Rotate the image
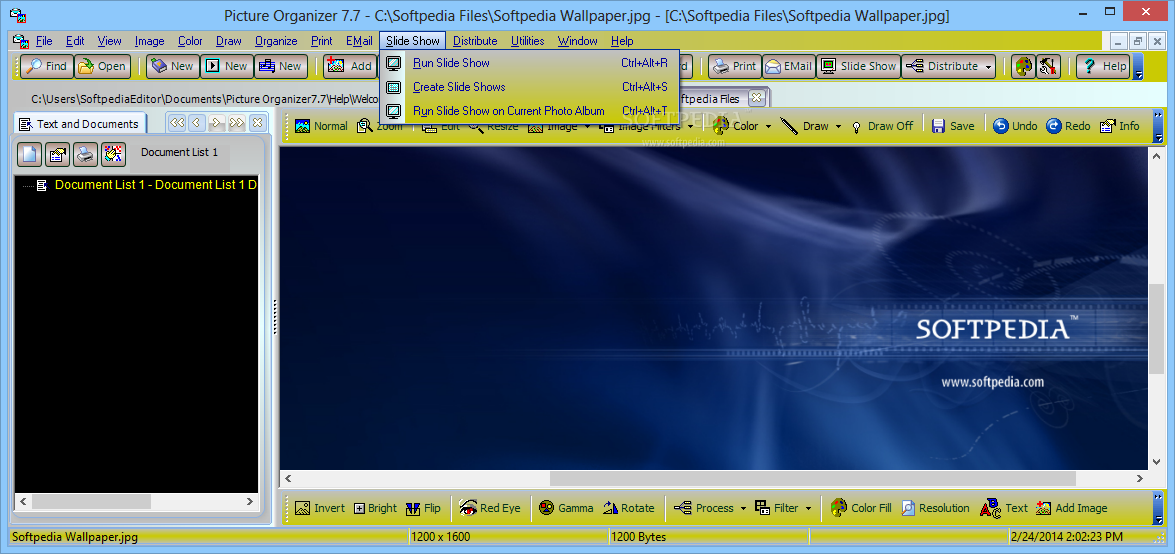 (629, 508)
